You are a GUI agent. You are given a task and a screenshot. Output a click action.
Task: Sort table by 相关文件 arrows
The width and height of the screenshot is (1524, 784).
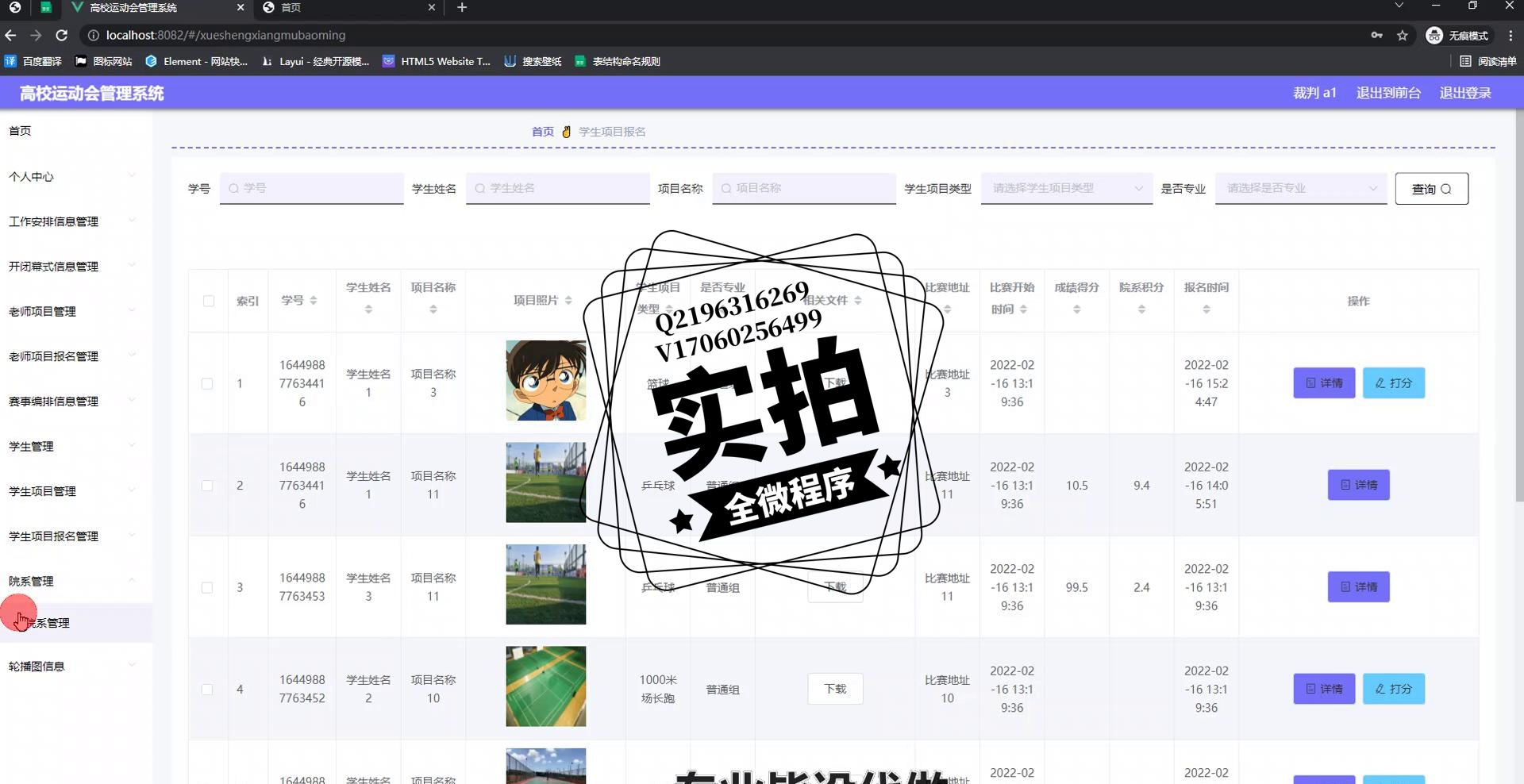point(858,301)
